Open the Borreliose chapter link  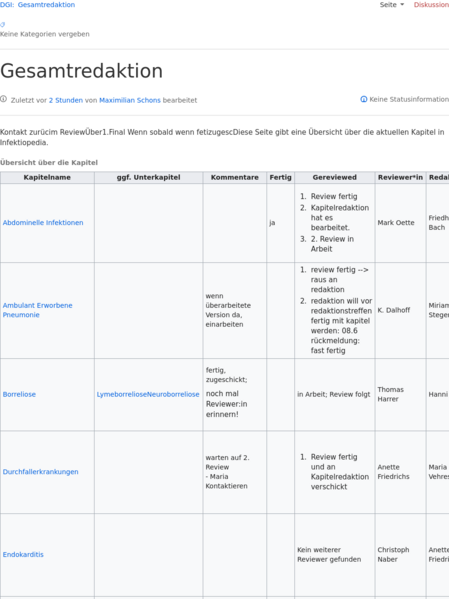pyautogui.click(x=19, y=394)
